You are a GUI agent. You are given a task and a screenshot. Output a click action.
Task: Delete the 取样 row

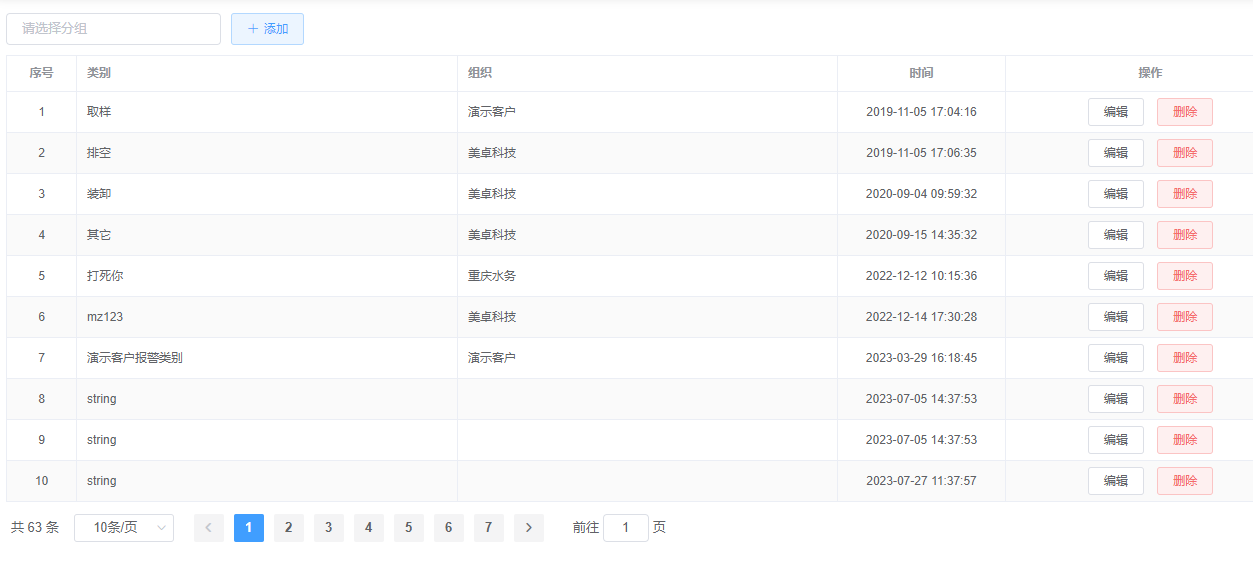[1184, 112]
